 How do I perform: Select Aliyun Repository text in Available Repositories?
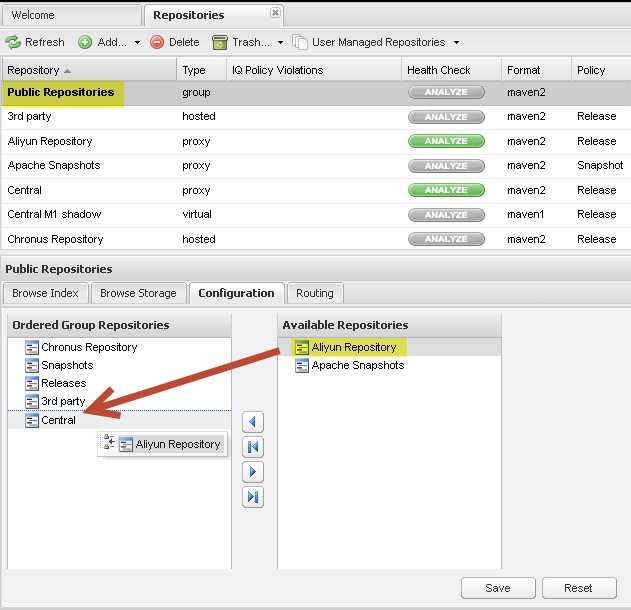point(354,347)
